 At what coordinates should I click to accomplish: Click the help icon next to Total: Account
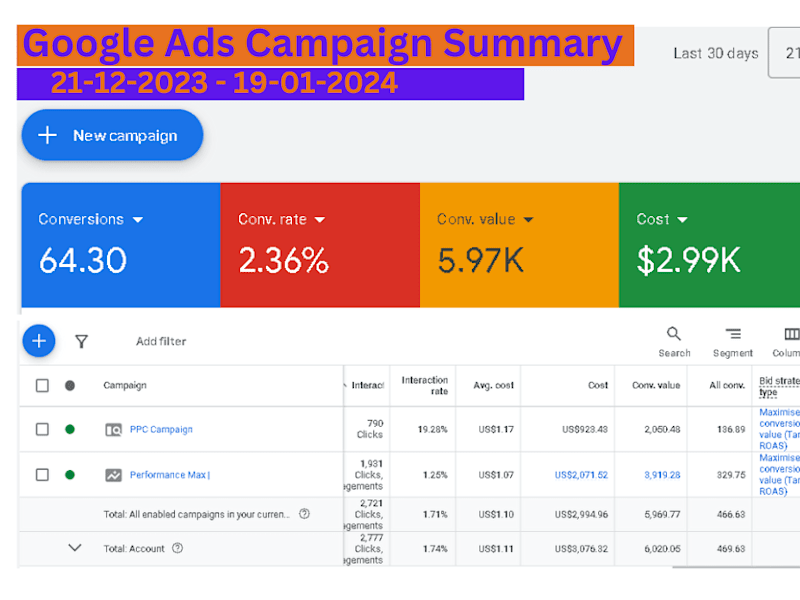pyautogui.click(x=178, y=548)
